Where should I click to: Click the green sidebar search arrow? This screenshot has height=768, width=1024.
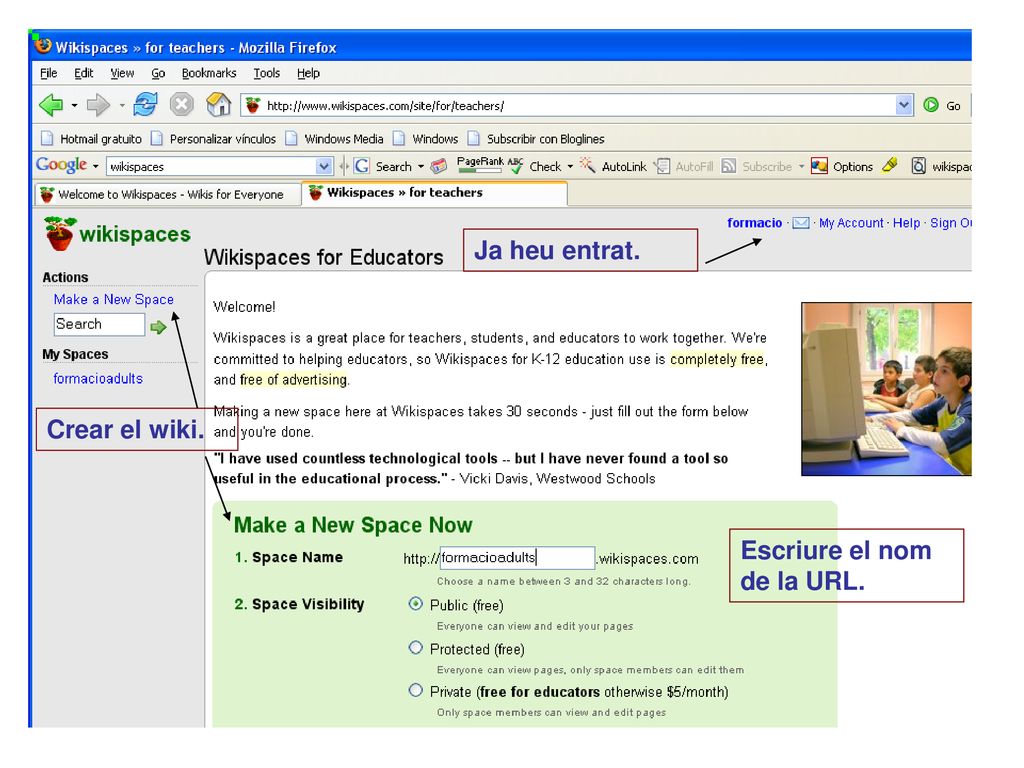tap(158, 327)
